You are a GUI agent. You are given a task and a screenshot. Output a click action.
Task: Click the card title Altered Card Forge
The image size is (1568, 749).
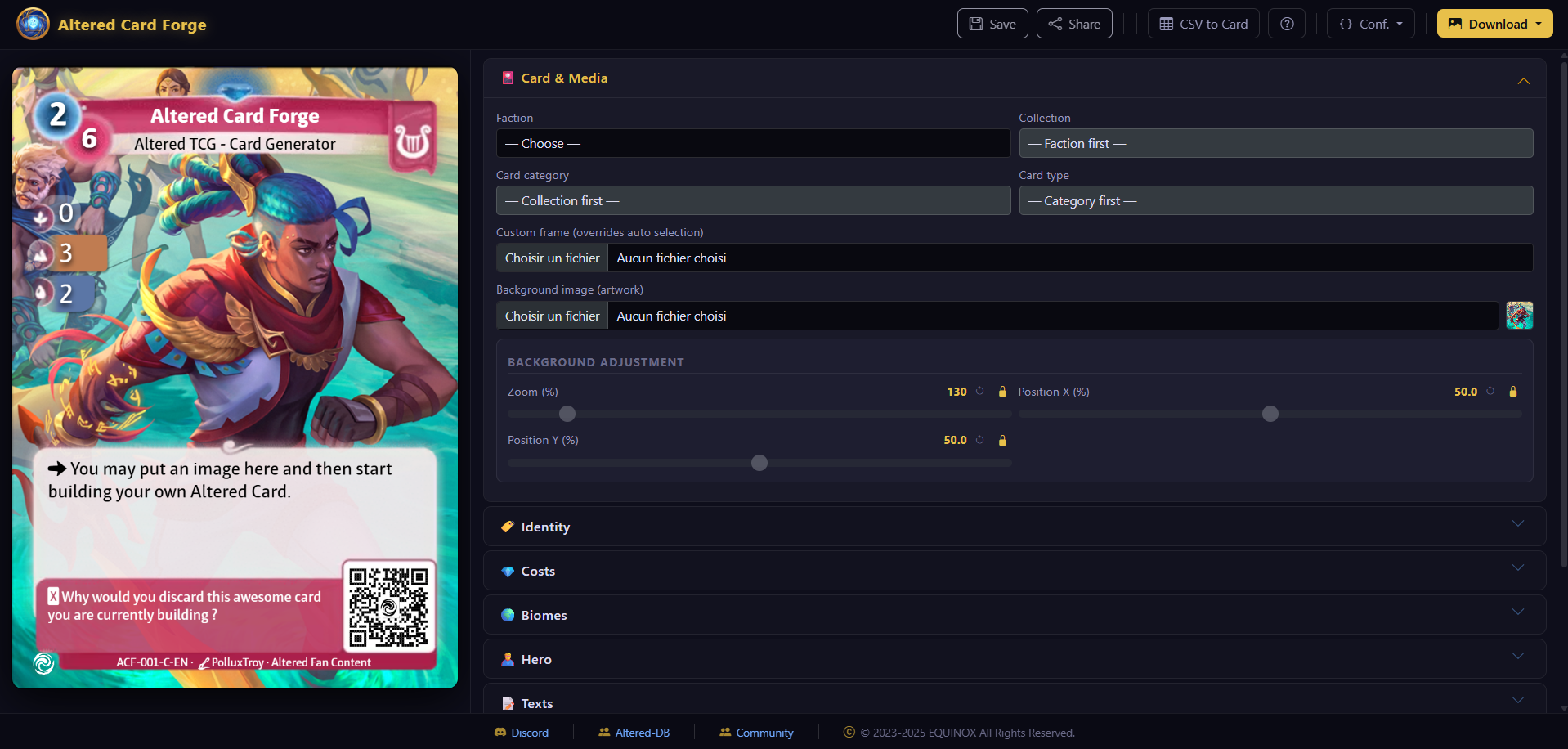tap(235, 116)
